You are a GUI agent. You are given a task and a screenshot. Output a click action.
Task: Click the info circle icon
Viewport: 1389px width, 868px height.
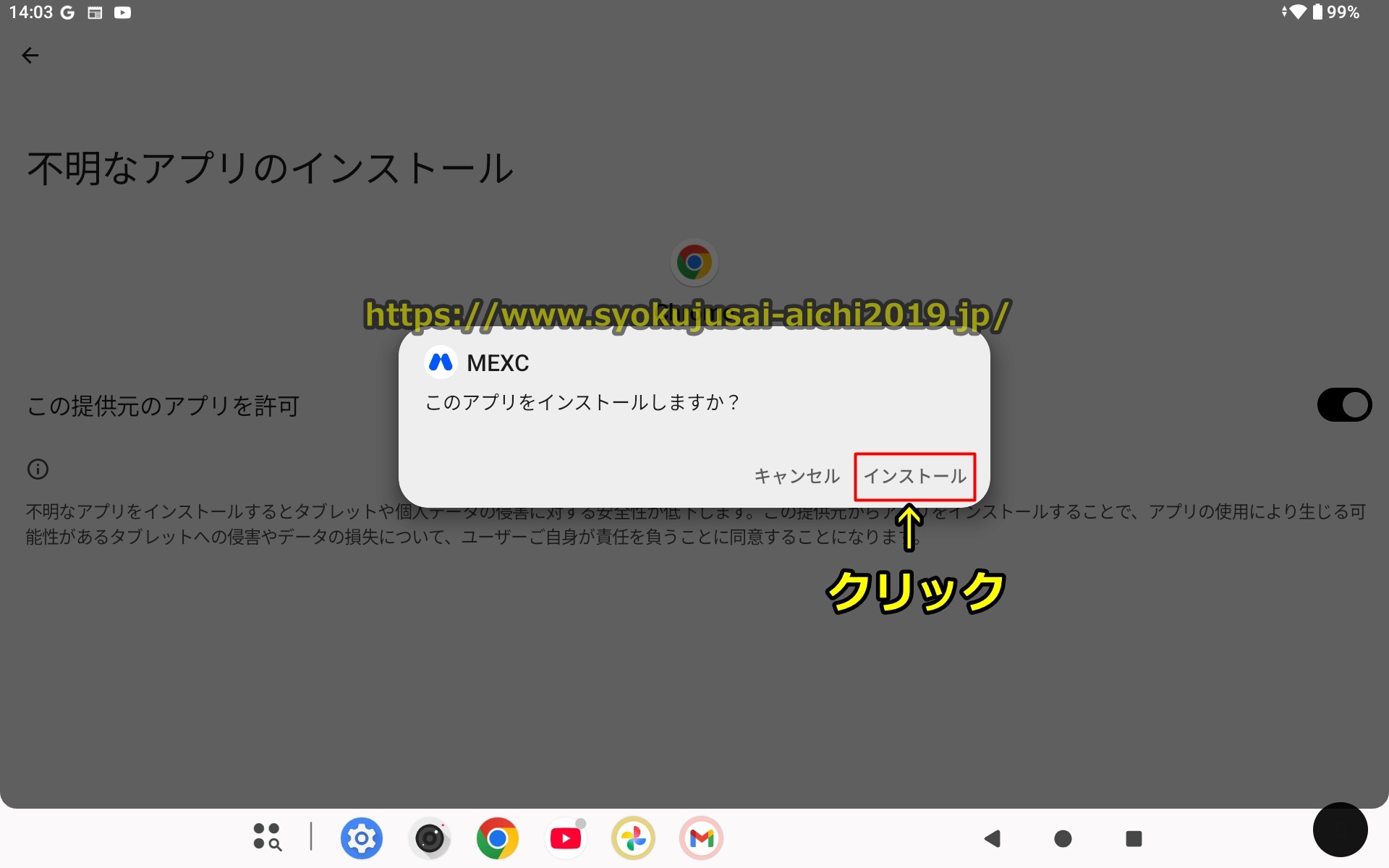[x=38, y=469]
